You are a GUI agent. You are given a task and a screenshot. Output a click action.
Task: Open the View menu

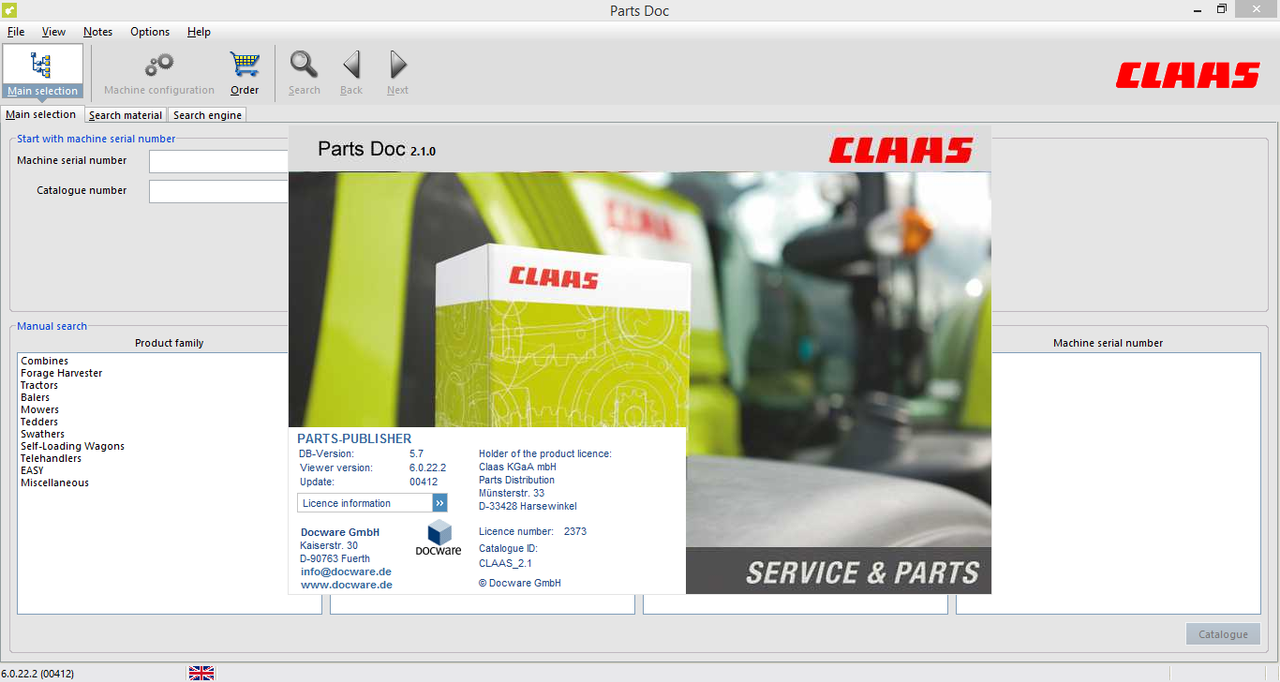[x=54, y=32]
